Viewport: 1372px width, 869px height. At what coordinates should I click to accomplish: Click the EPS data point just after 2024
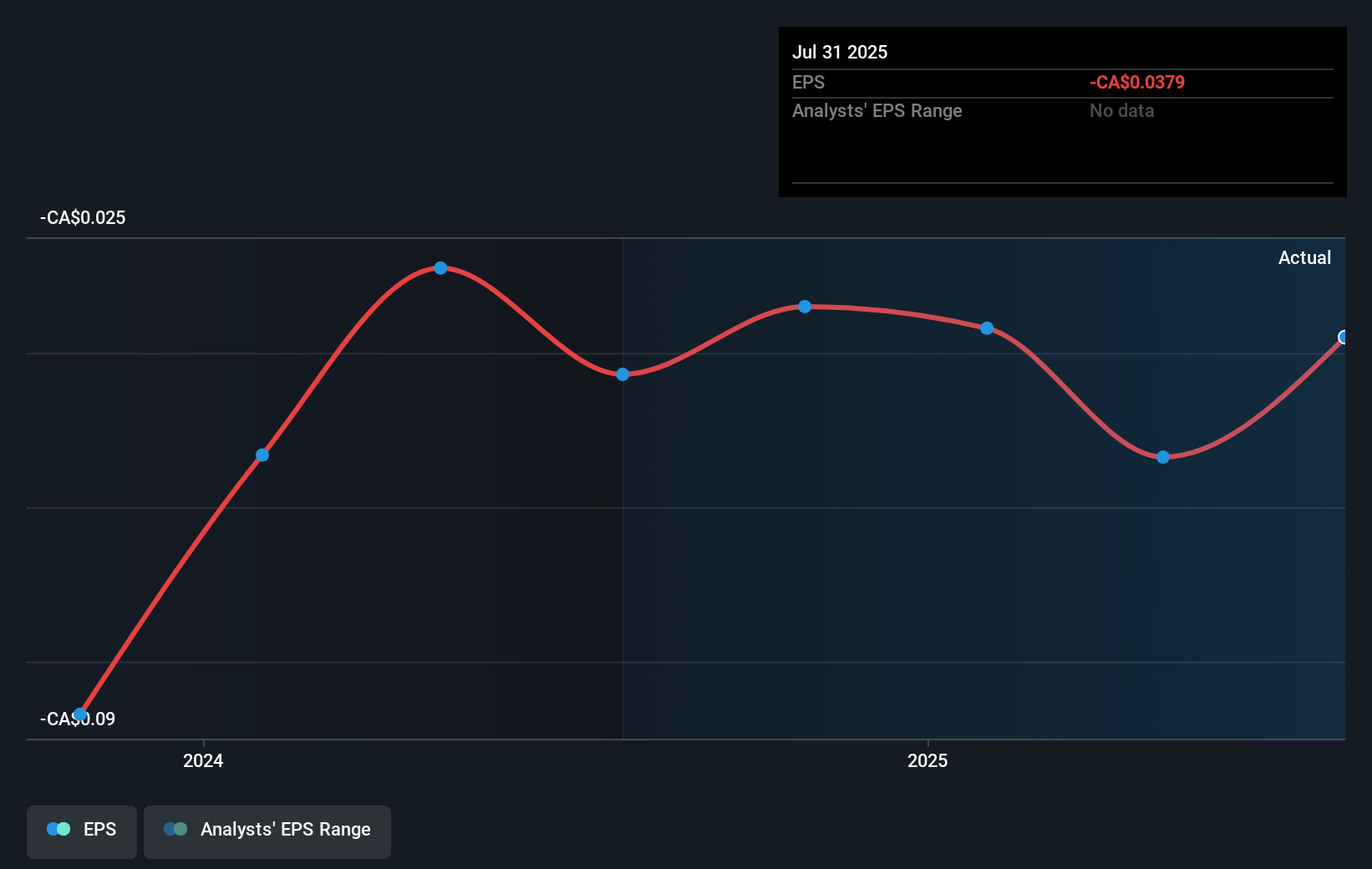tap(262, 455)
